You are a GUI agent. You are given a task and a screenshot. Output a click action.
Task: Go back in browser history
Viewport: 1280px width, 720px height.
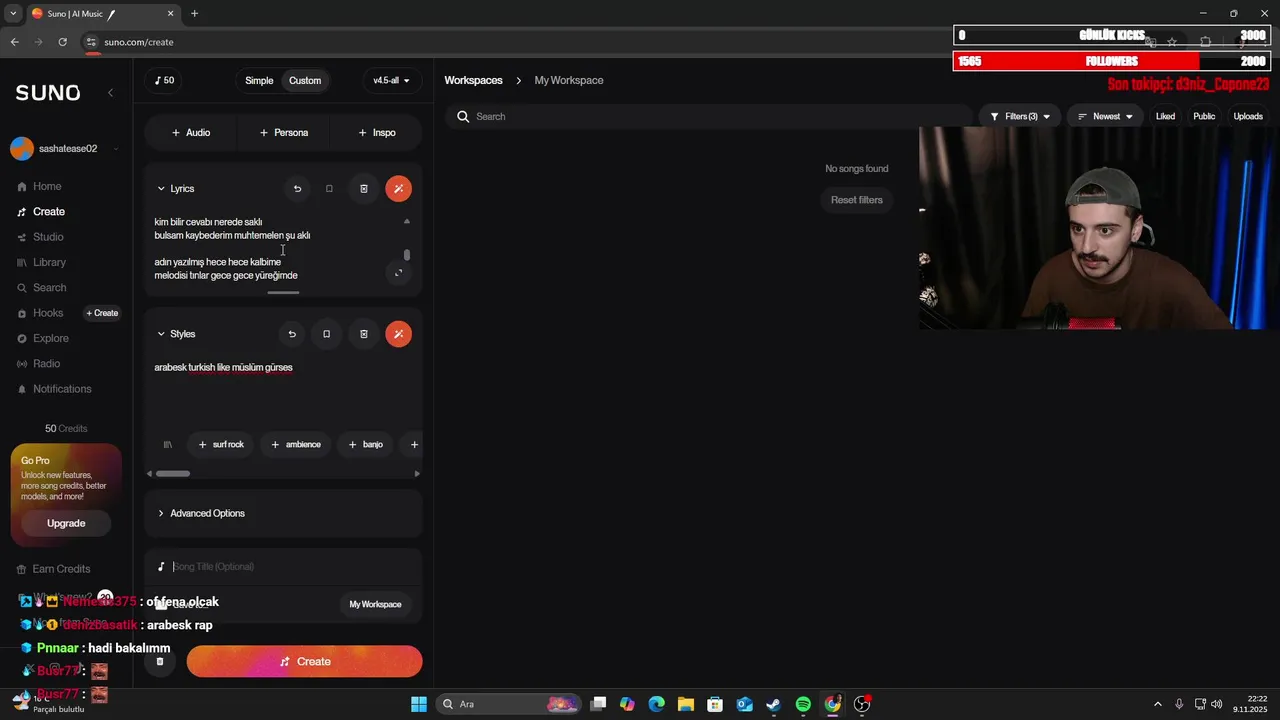pos(14,42)
